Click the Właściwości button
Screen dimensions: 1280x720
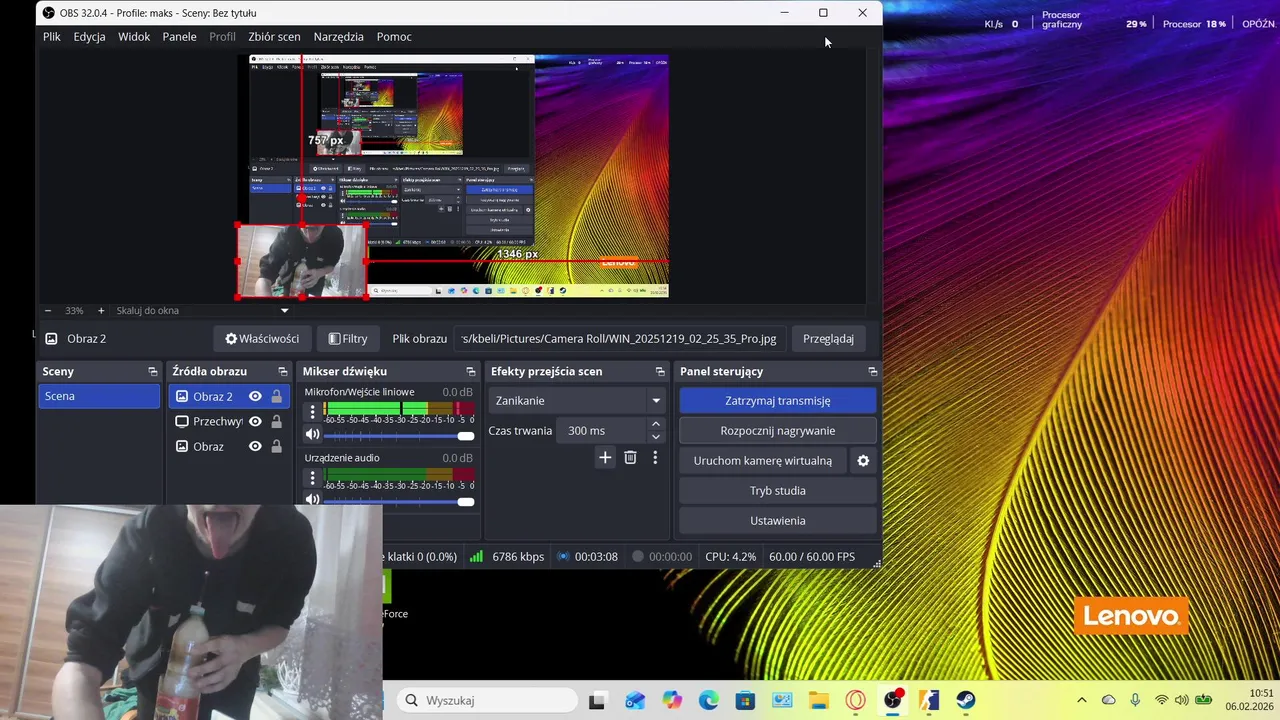click(262, 338)
